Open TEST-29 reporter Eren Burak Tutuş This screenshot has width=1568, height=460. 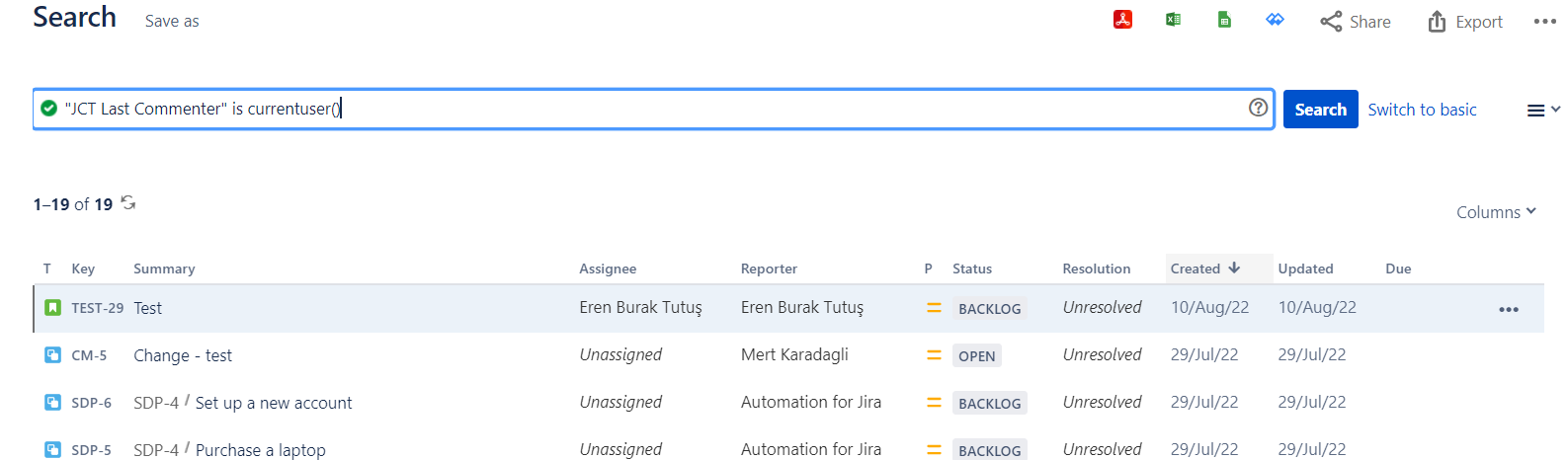pos(802,308)
